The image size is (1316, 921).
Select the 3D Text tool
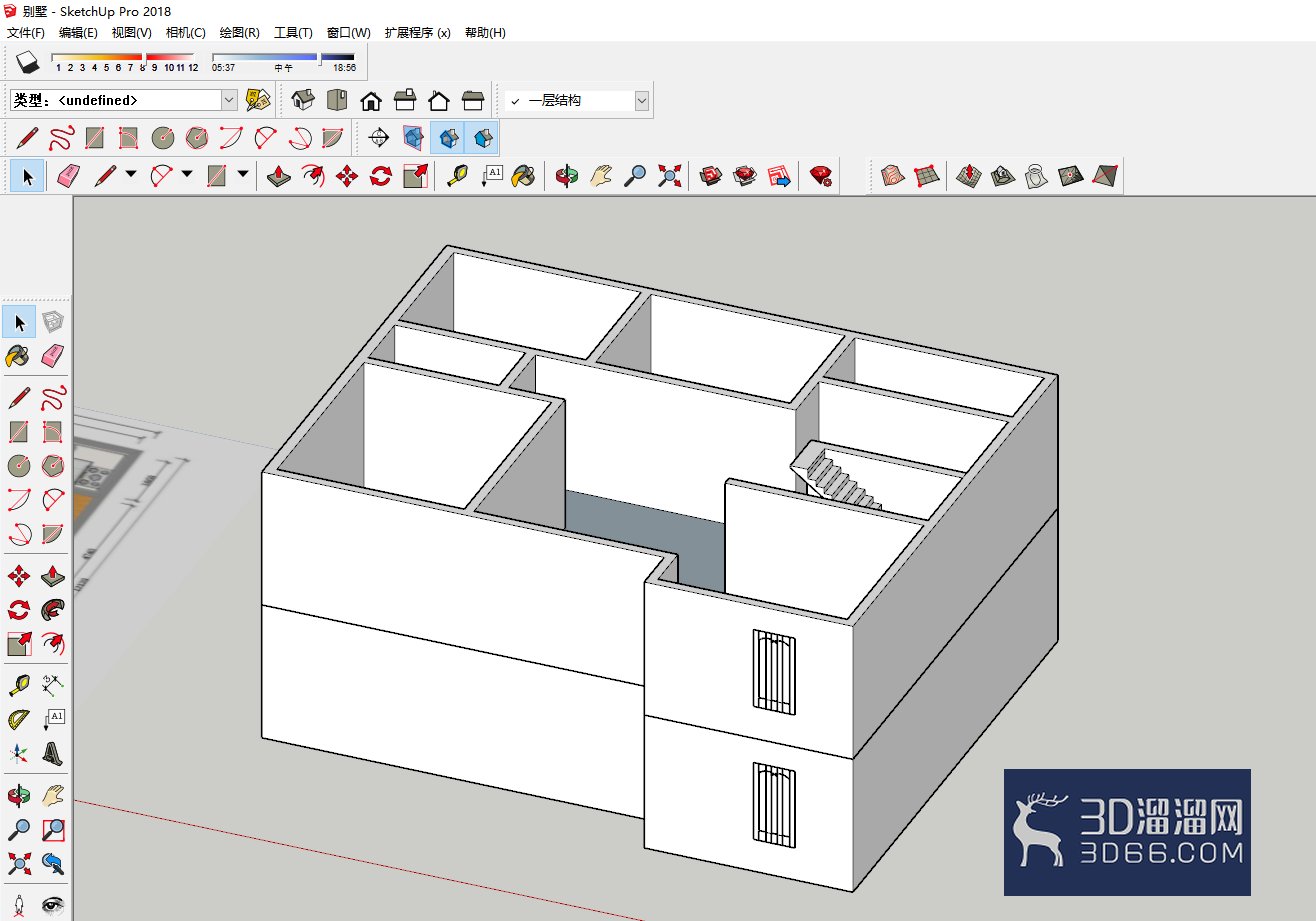tap(53, 753)
